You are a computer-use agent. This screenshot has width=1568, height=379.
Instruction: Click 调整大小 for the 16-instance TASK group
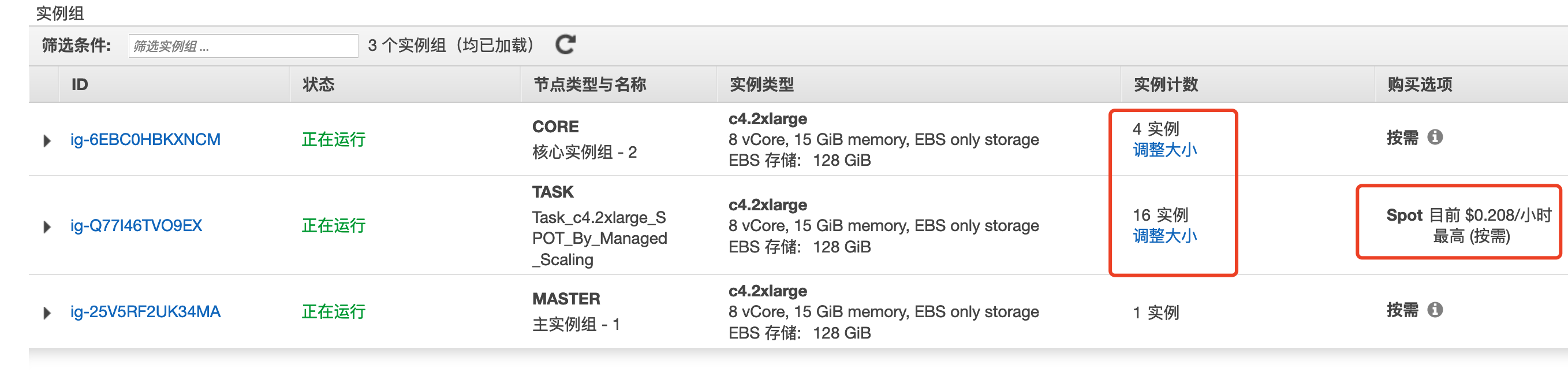pos(1164,236)
